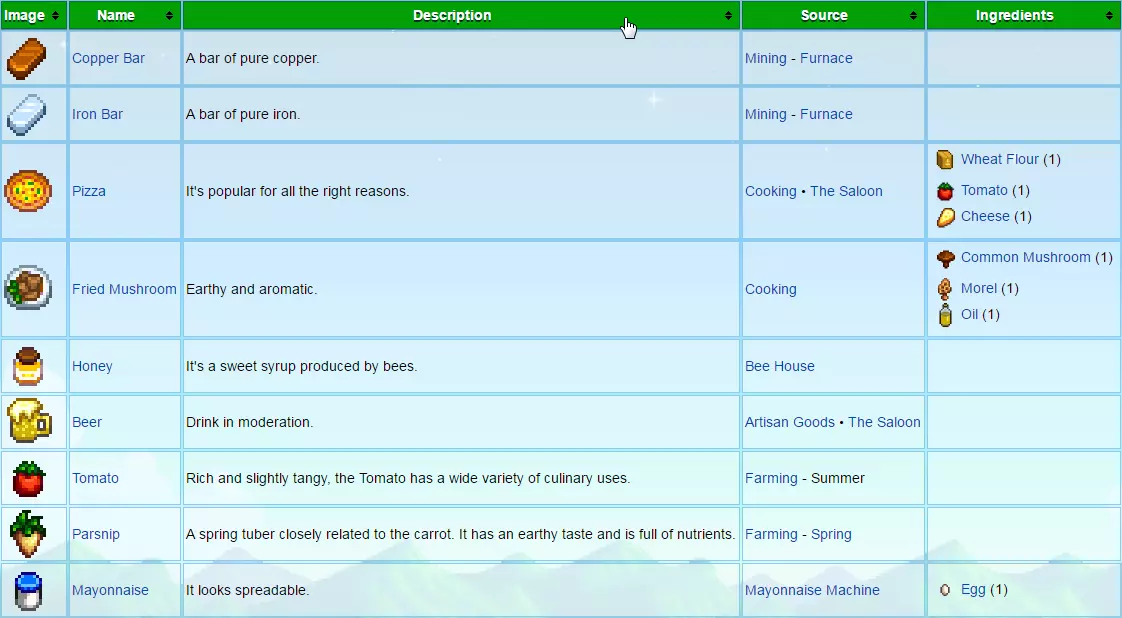Screen dimensions: 1122x618
Task: Click the Common Mushroom ingredient icon
Action: [x=945, y=258]
